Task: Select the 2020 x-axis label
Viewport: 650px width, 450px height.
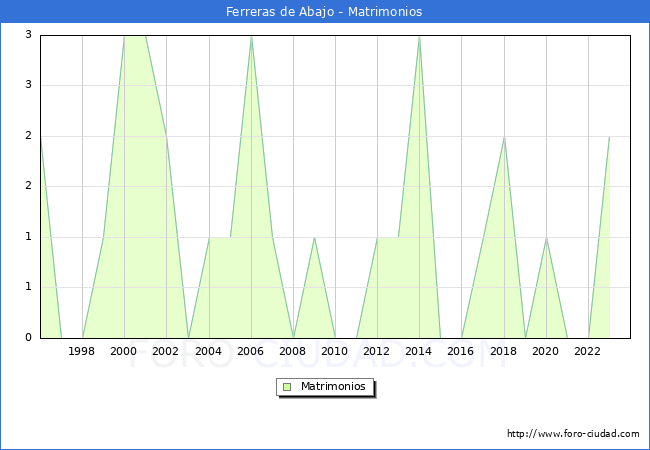Action: [x=545, y=351]
